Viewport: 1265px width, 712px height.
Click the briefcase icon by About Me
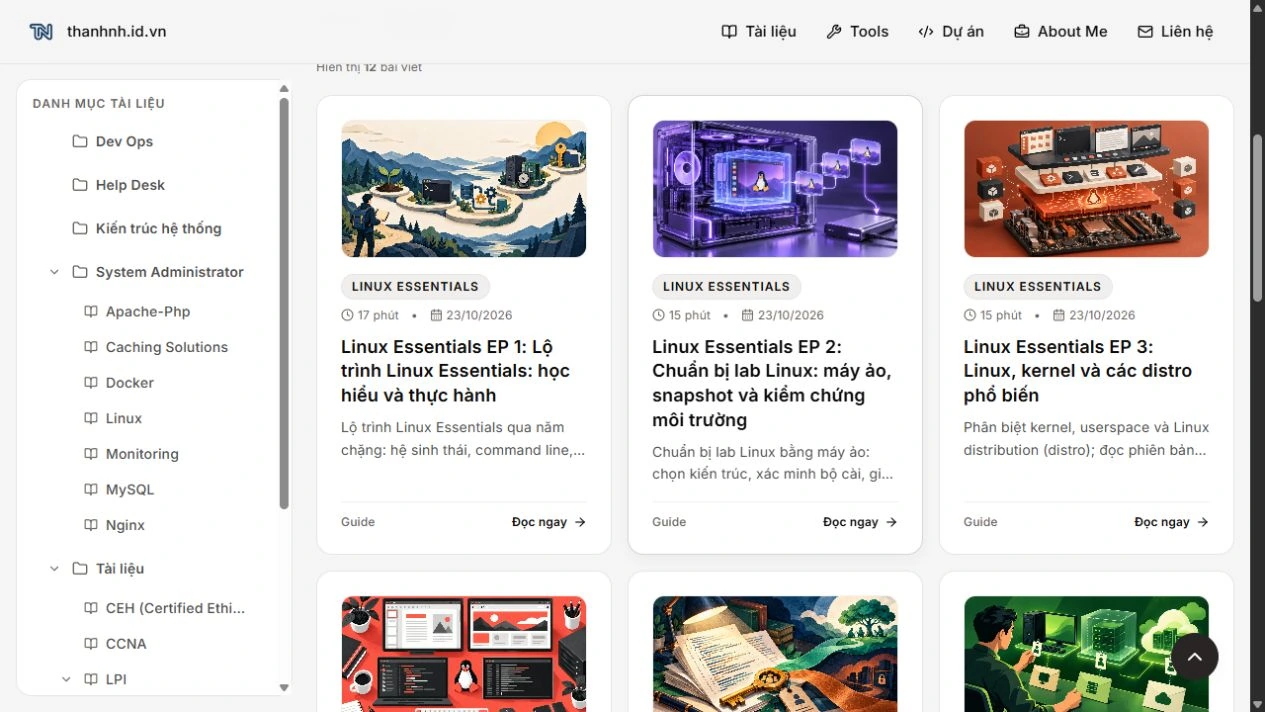[x=1022, y=32]
